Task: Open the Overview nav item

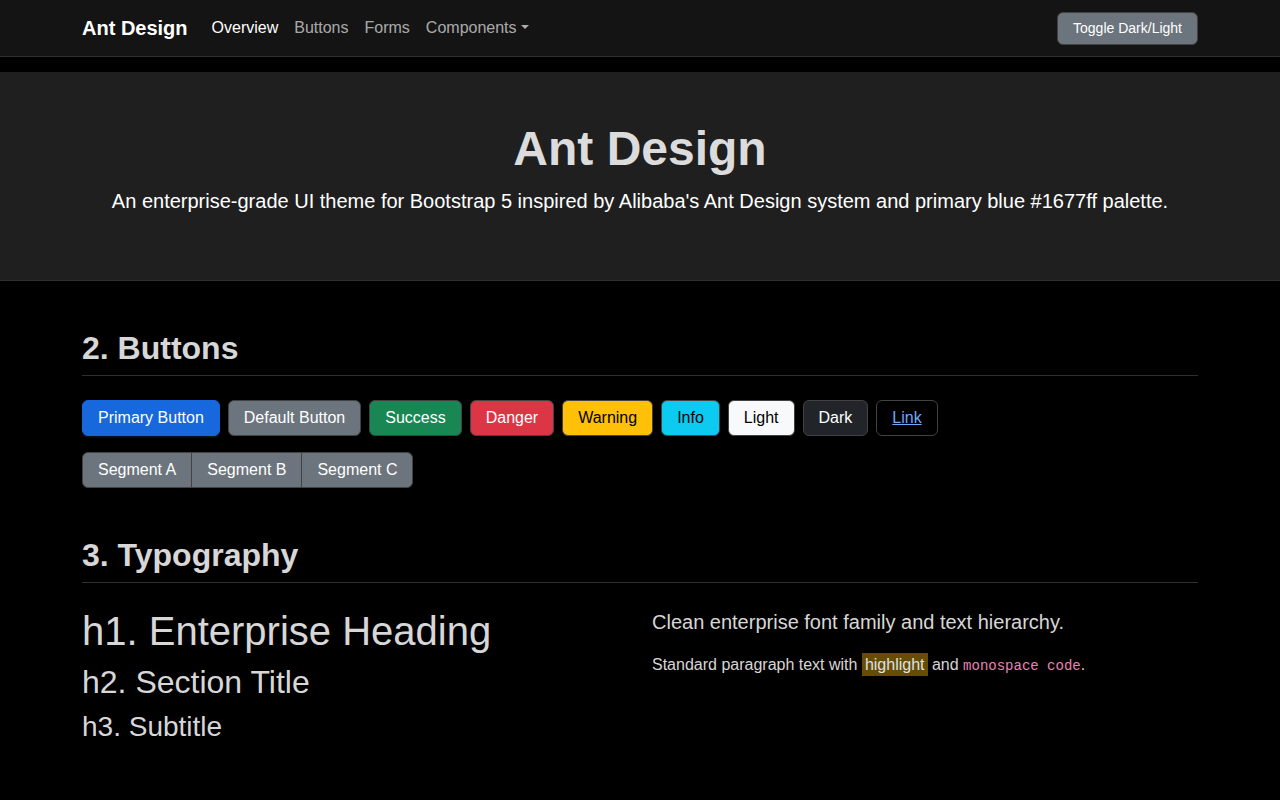Action: [245, 28]
